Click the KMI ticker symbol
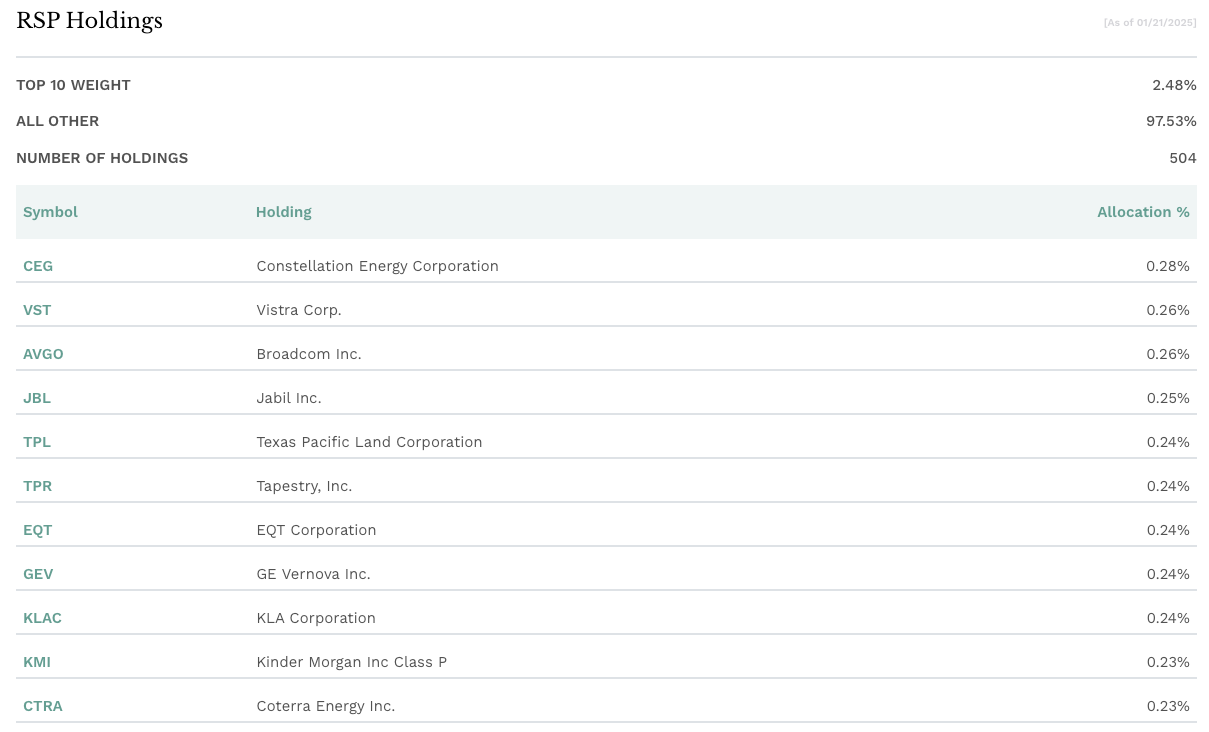 point(37,662)
